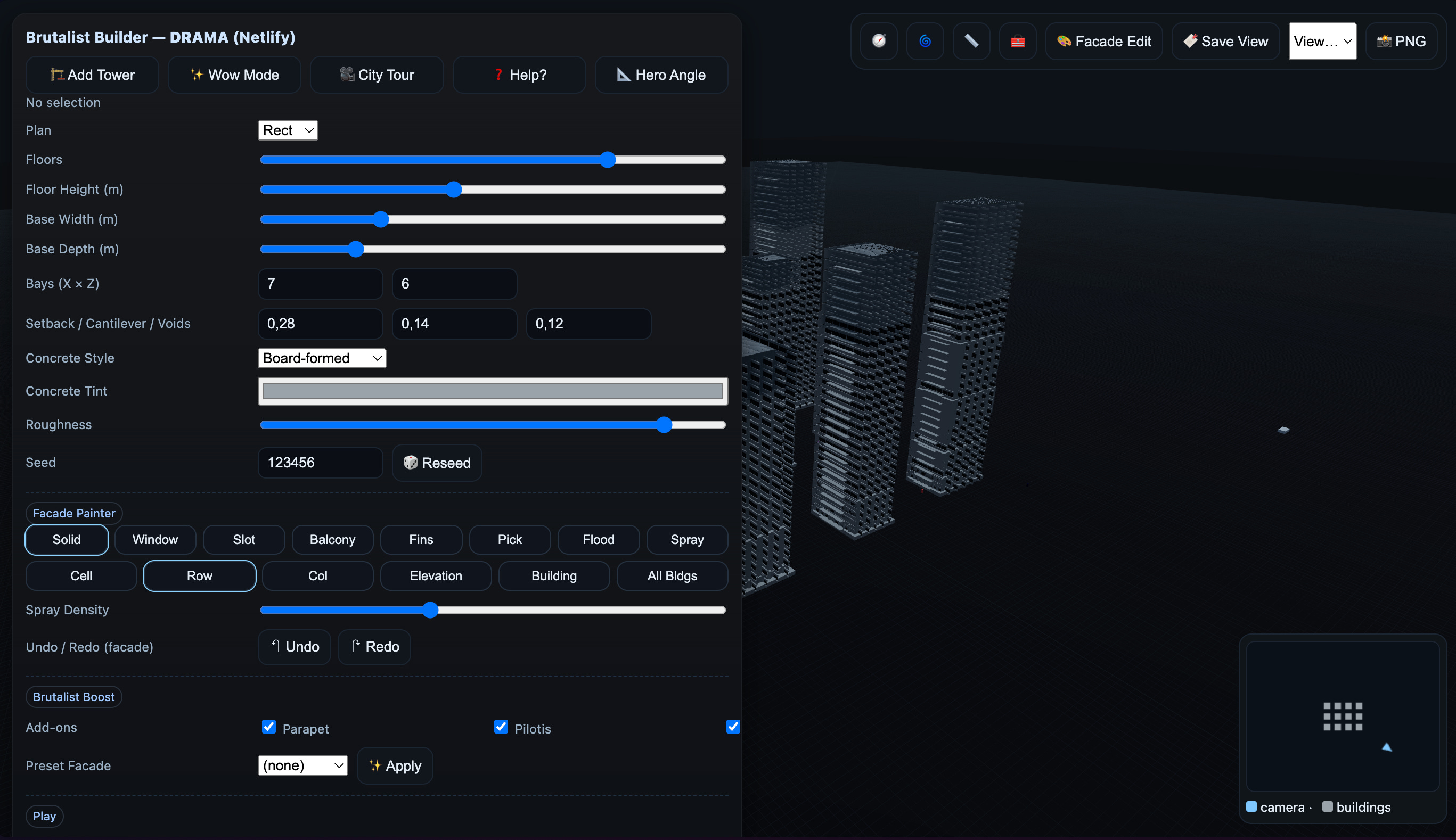Image resolution: width=1456 pixels, height=840 pixels.
Task: Expand the Concrete Style Board-formed dropdown
Action: tap(322, 358)
